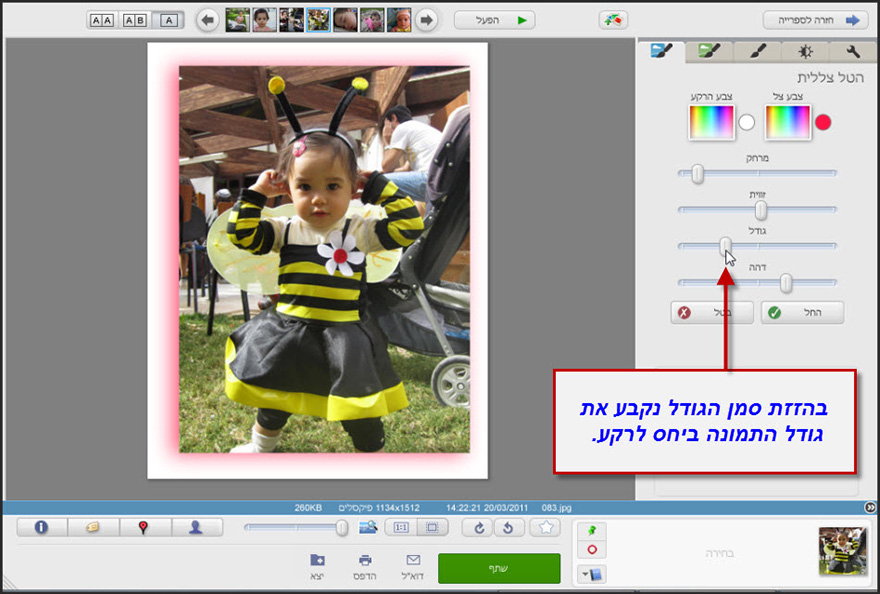Rotate the photo counterclockwise
This screenshot has height=594, width=880.
(x=508, y=527)
